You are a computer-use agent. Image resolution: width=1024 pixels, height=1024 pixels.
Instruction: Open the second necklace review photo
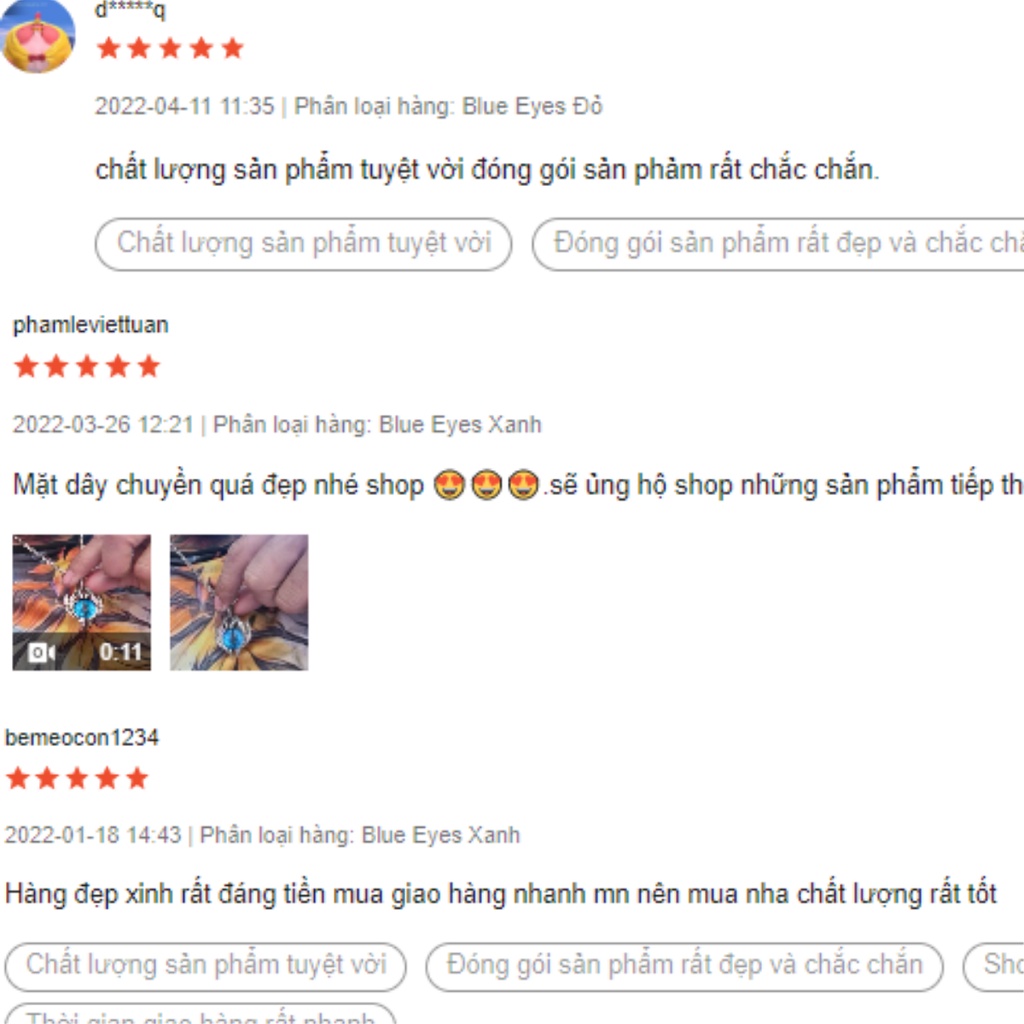[x=239, y=602]
